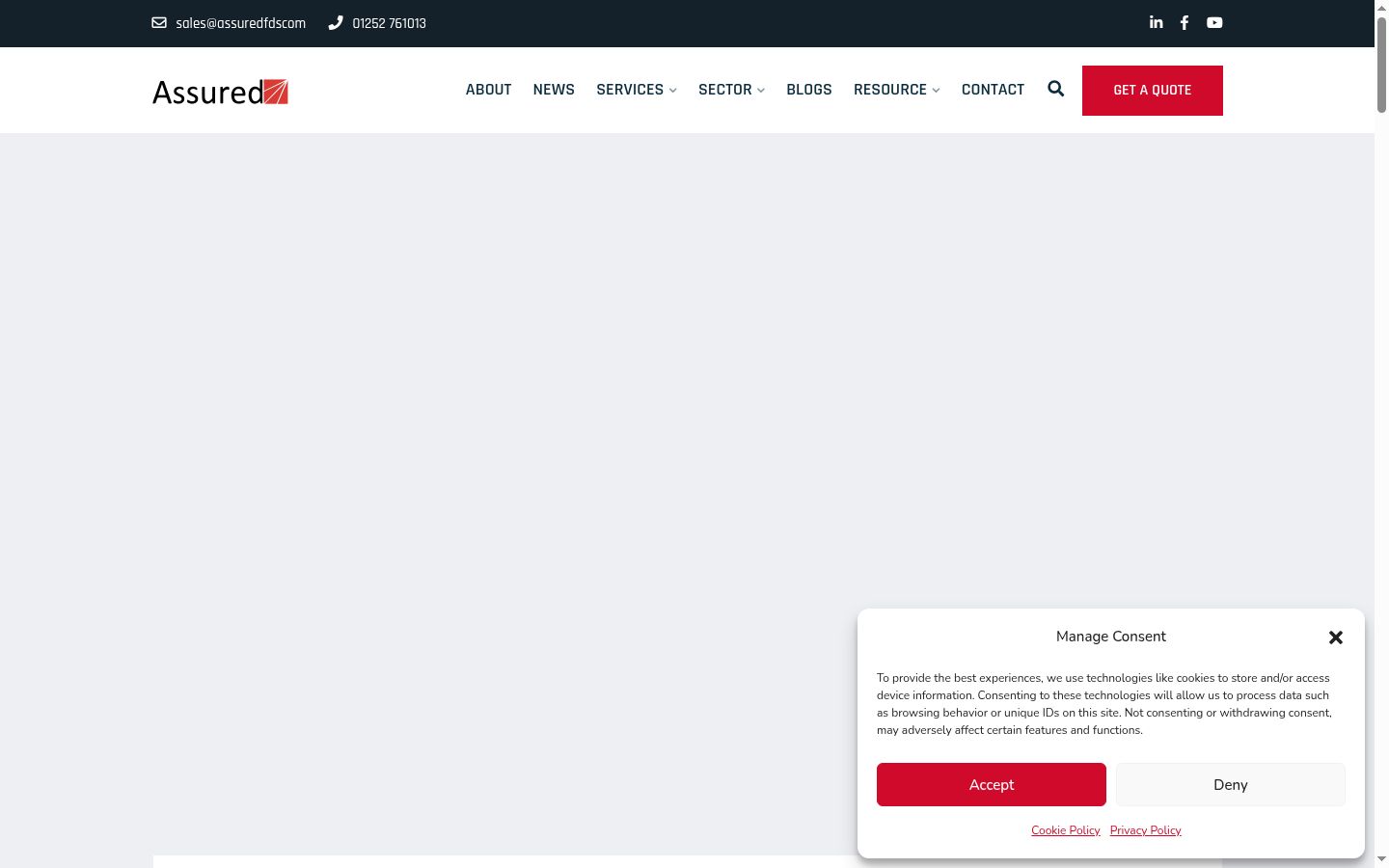The image size is (1389, 868).
Task: Open the YouTube social icon
Action: (1214, 22)
